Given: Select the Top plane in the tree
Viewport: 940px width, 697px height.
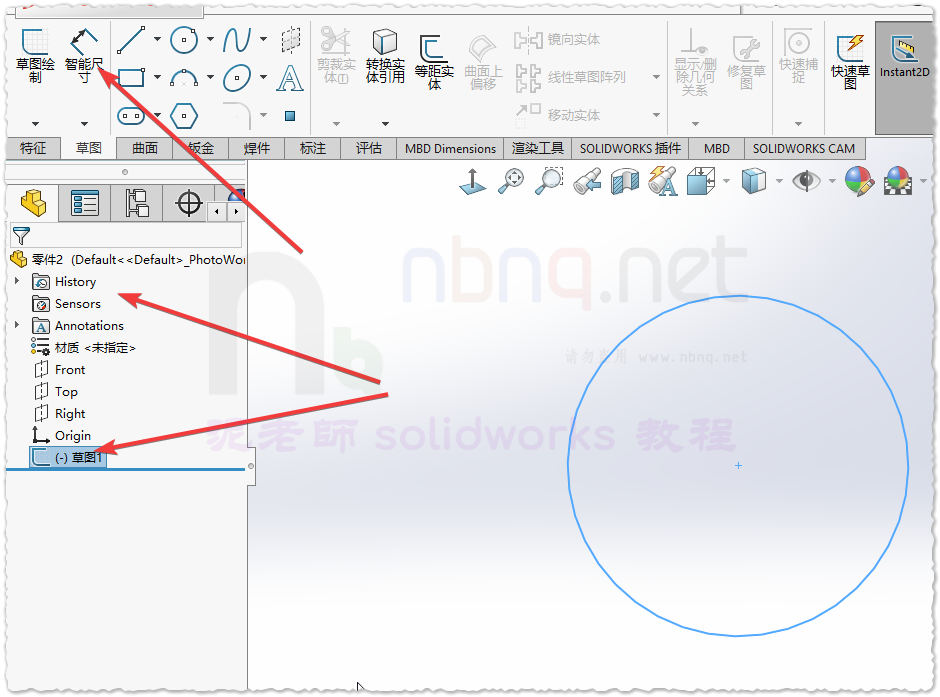Looking at the screenshot, I should (x=56, y=392).
